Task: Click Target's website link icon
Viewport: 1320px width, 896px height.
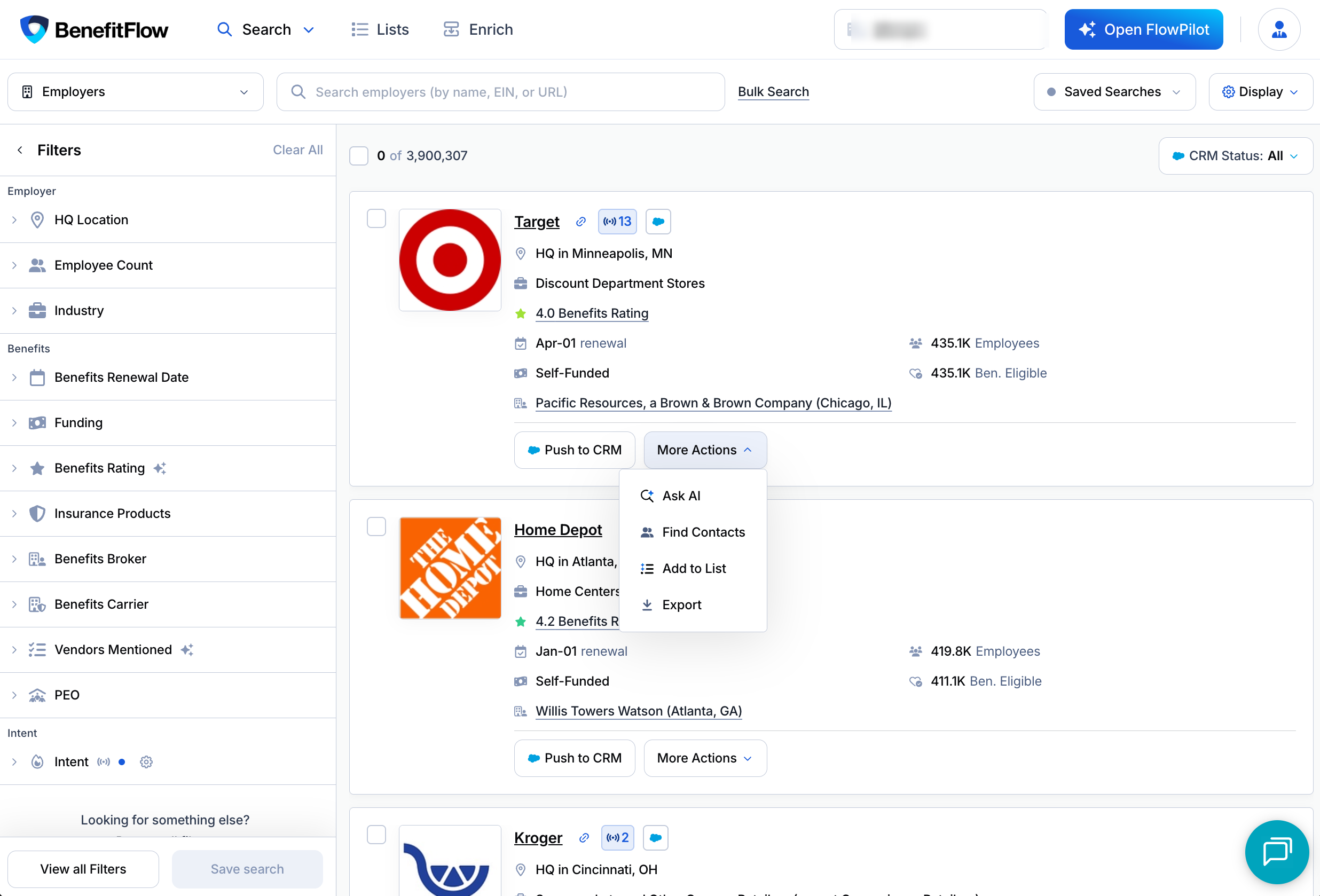Action: 580,222
